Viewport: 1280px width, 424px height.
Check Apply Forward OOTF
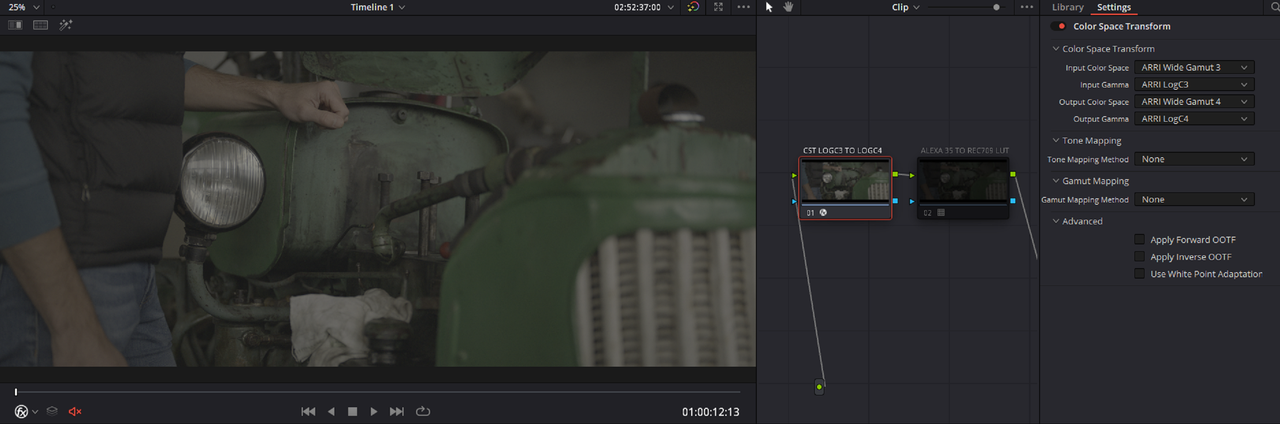(x=1139, y=239)
